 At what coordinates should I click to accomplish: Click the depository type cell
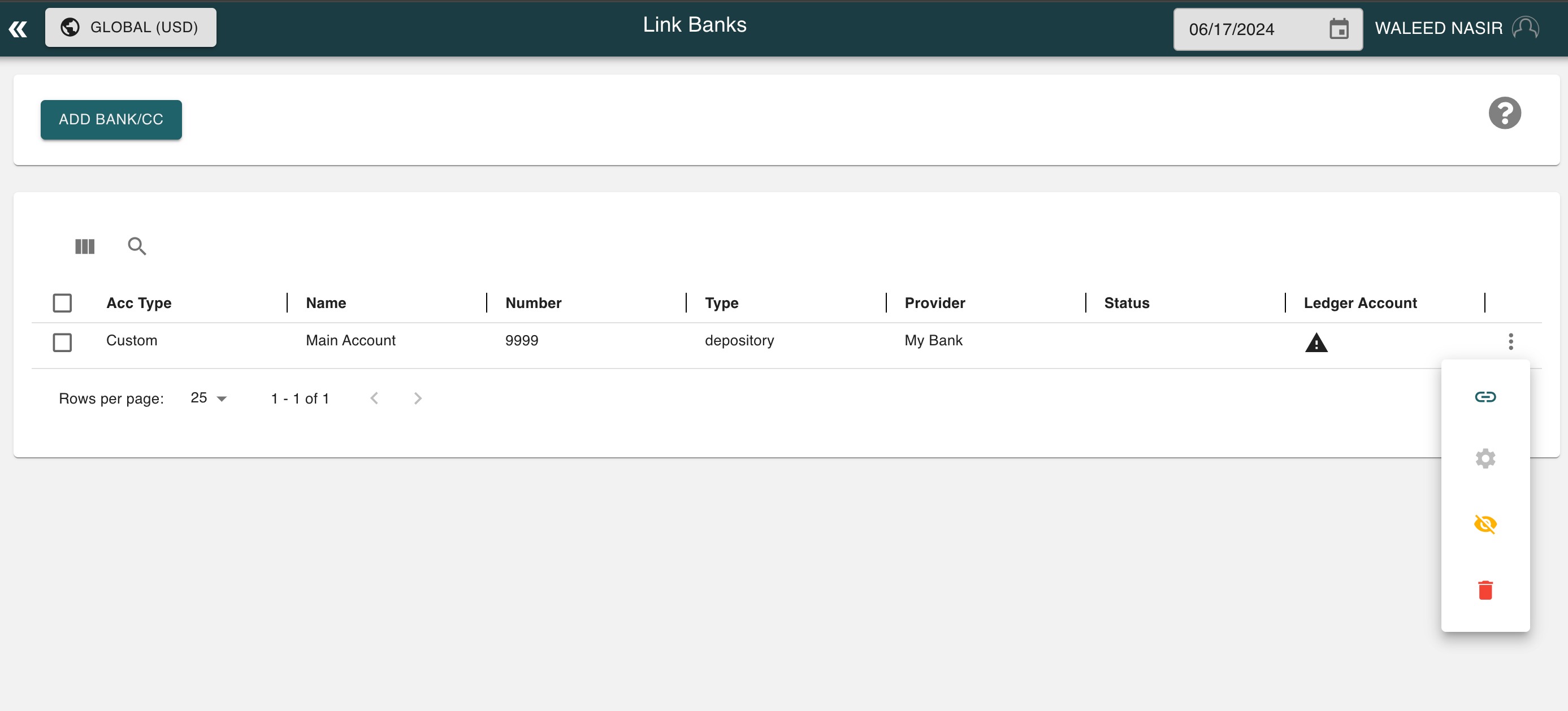(739, 340)
